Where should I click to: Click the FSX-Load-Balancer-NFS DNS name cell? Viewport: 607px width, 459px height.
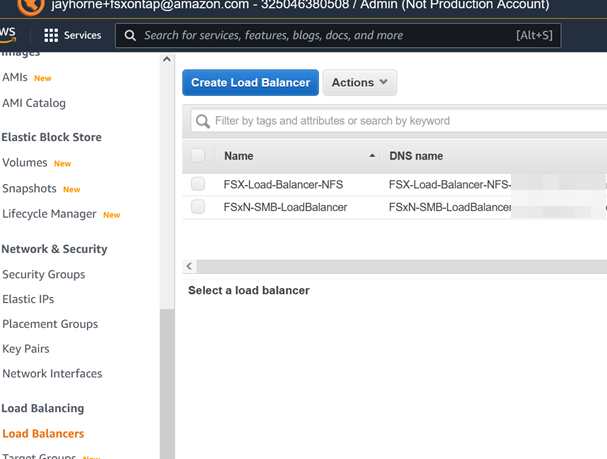(x=450, y=185)
